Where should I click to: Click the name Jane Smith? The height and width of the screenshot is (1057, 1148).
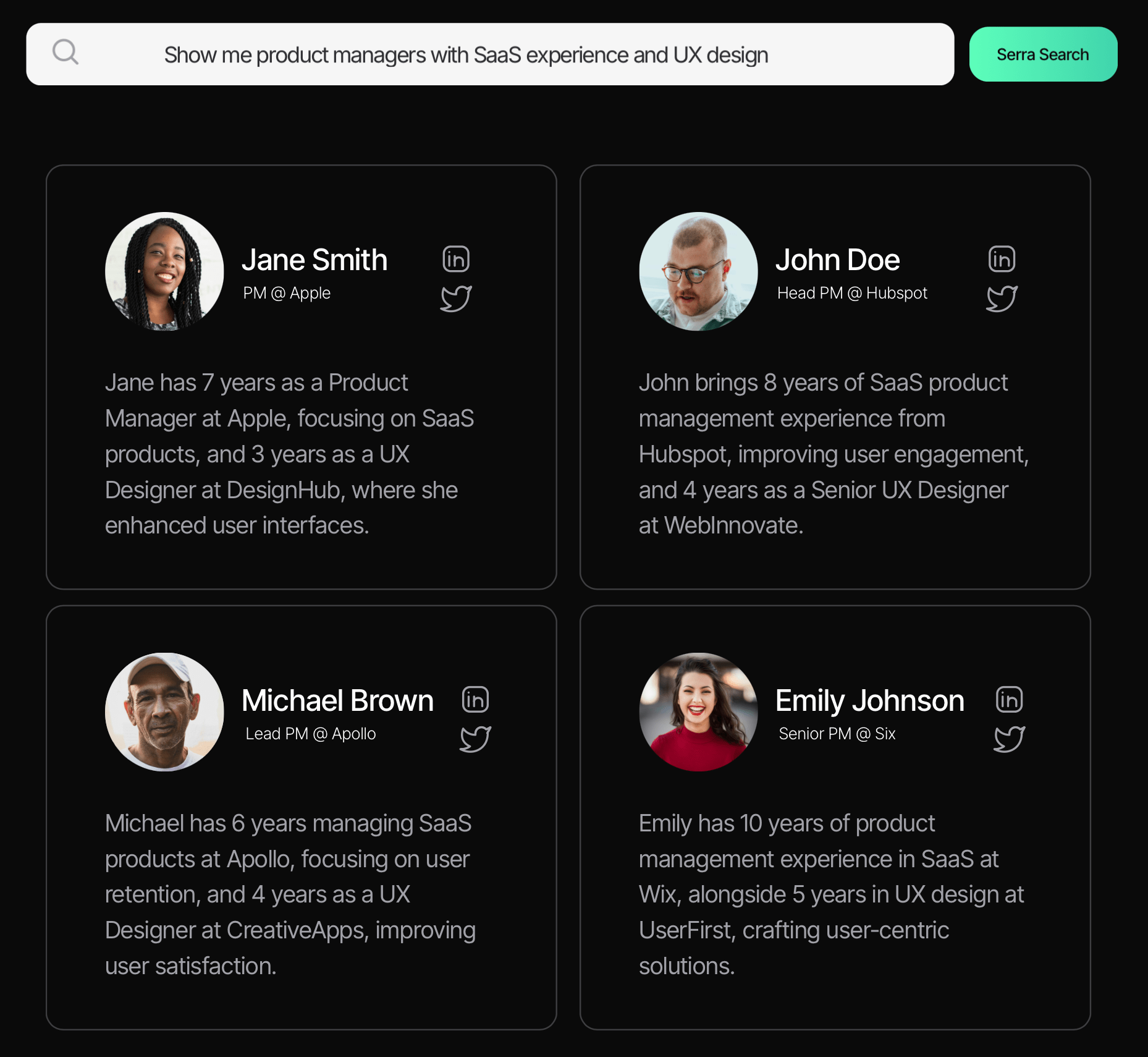point(314,260)
